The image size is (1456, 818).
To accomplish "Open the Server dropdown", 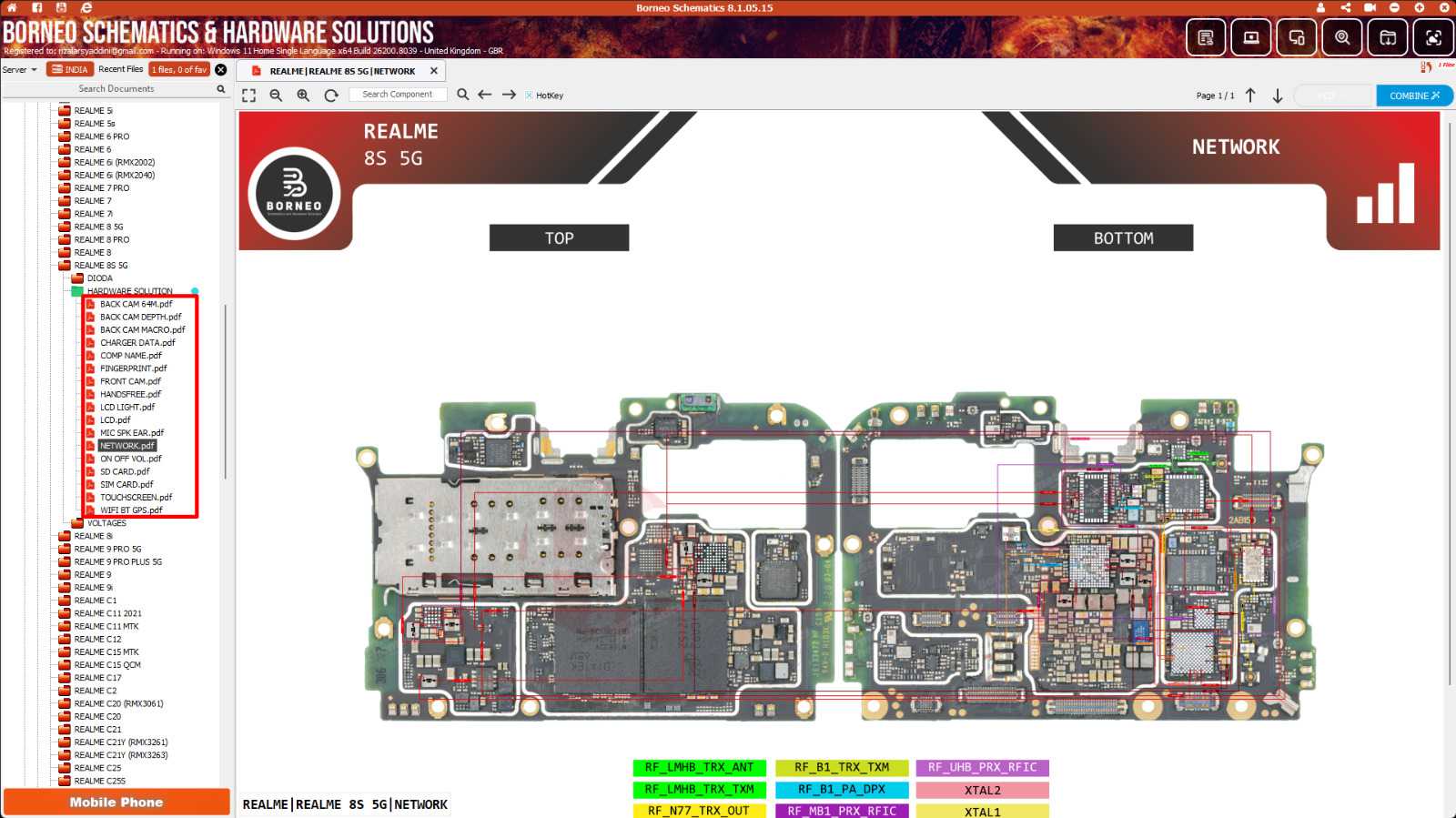I will point(19,69).
